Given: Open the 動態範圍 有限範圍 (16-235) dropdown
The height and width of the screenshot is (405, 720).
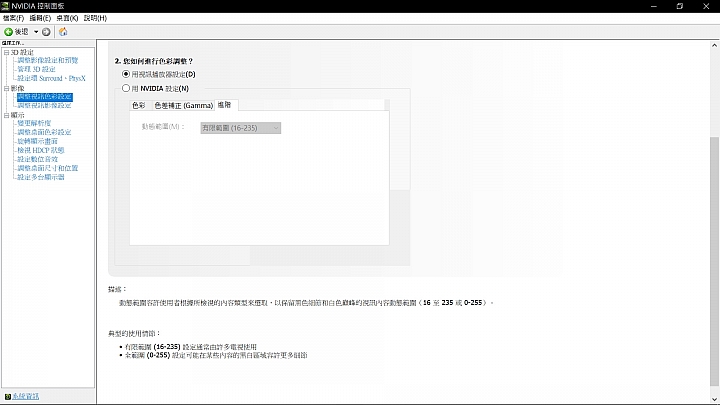Looking at the screenshot, I should [x=241, y=128].
